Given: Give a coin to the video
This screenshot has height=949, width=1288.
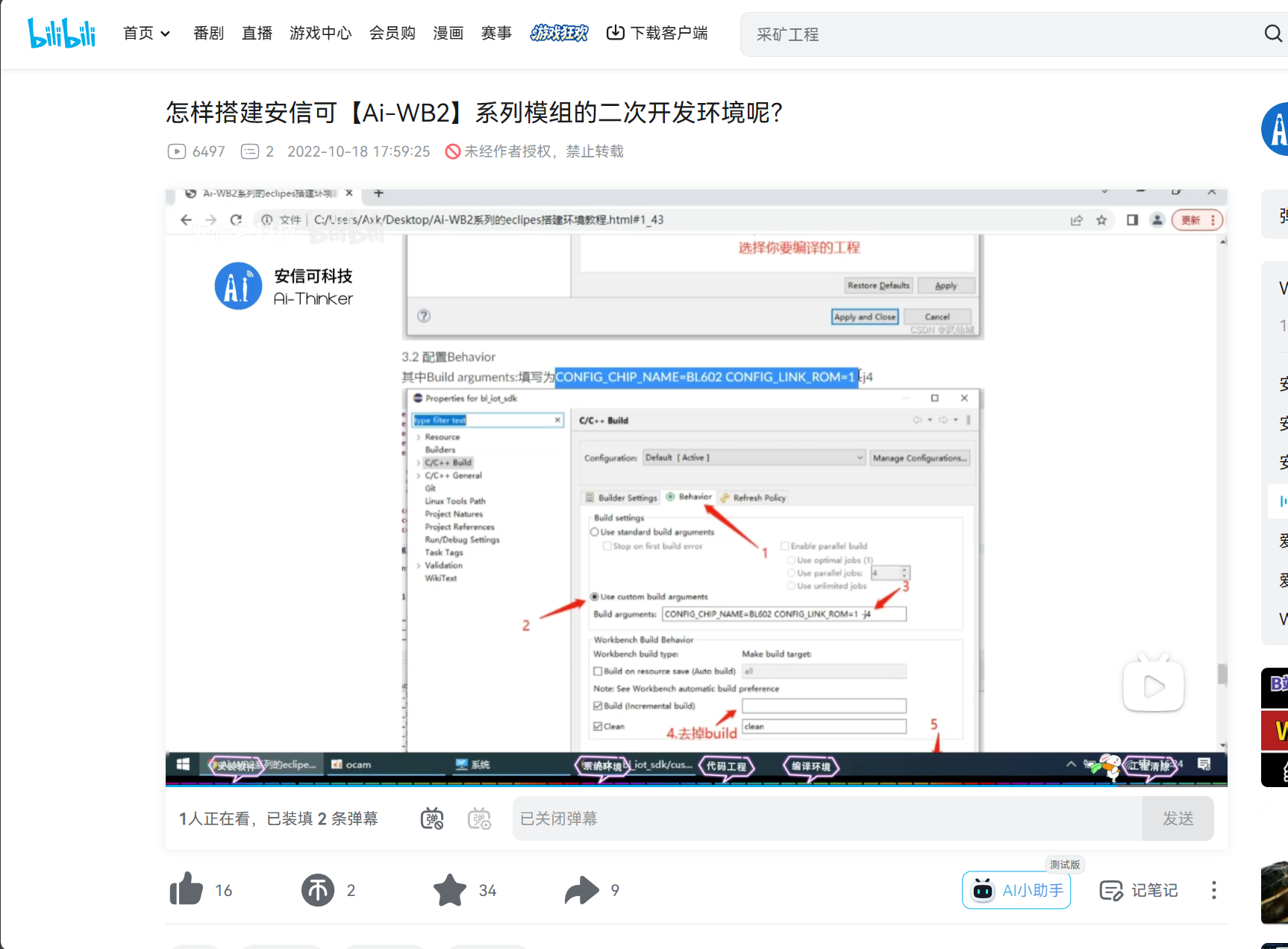Looking at the screenshot, I should coord(318,890).
